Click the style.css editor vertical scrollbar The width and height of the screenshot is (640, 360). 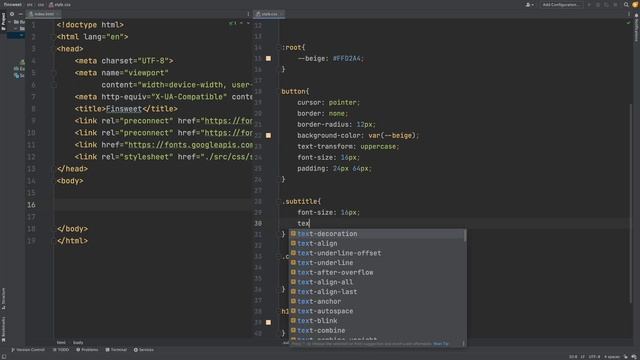[x=631, y=203]
